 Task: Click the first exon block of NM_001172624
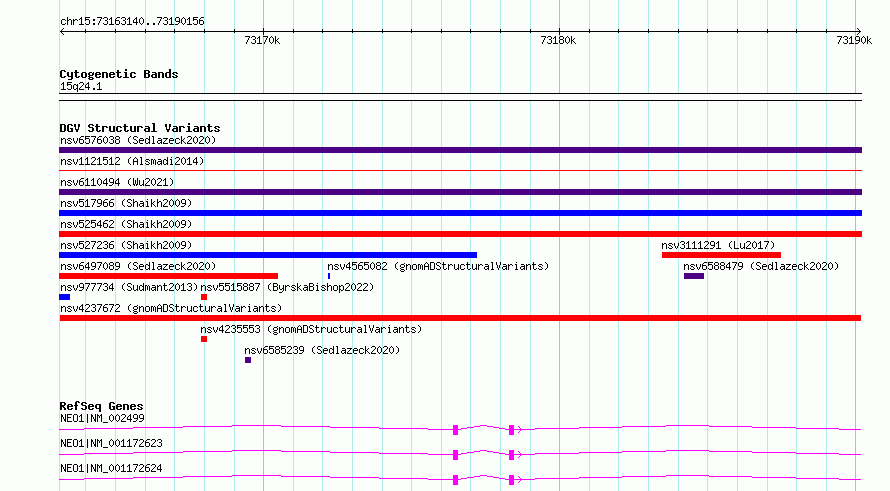(x=455, y=480)
